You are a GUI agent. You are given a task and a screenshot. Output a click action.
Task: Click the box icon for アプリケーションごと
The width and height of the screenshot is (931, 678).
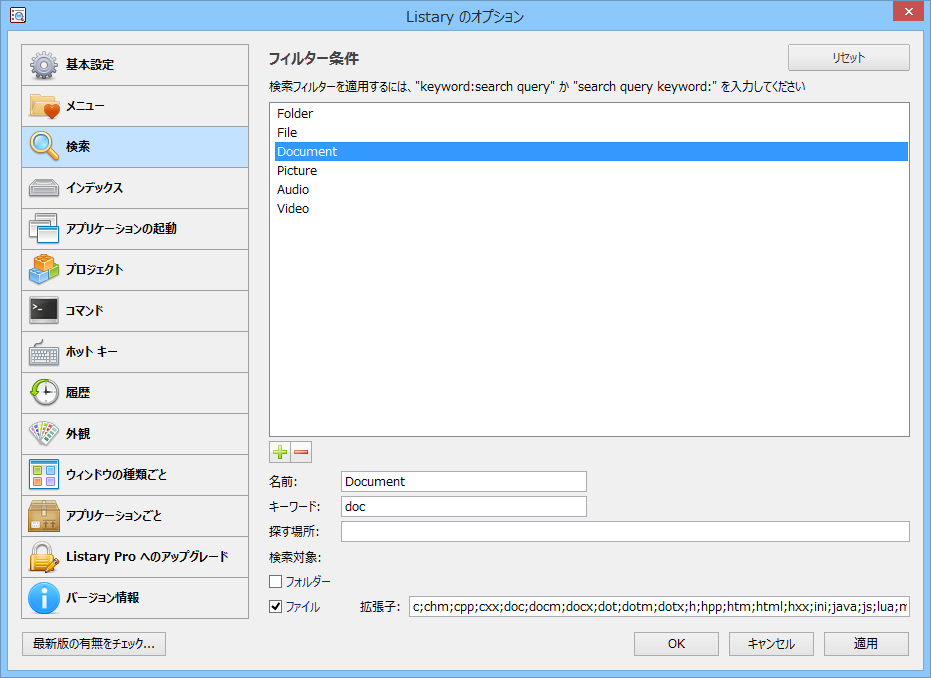click(44, 515)
